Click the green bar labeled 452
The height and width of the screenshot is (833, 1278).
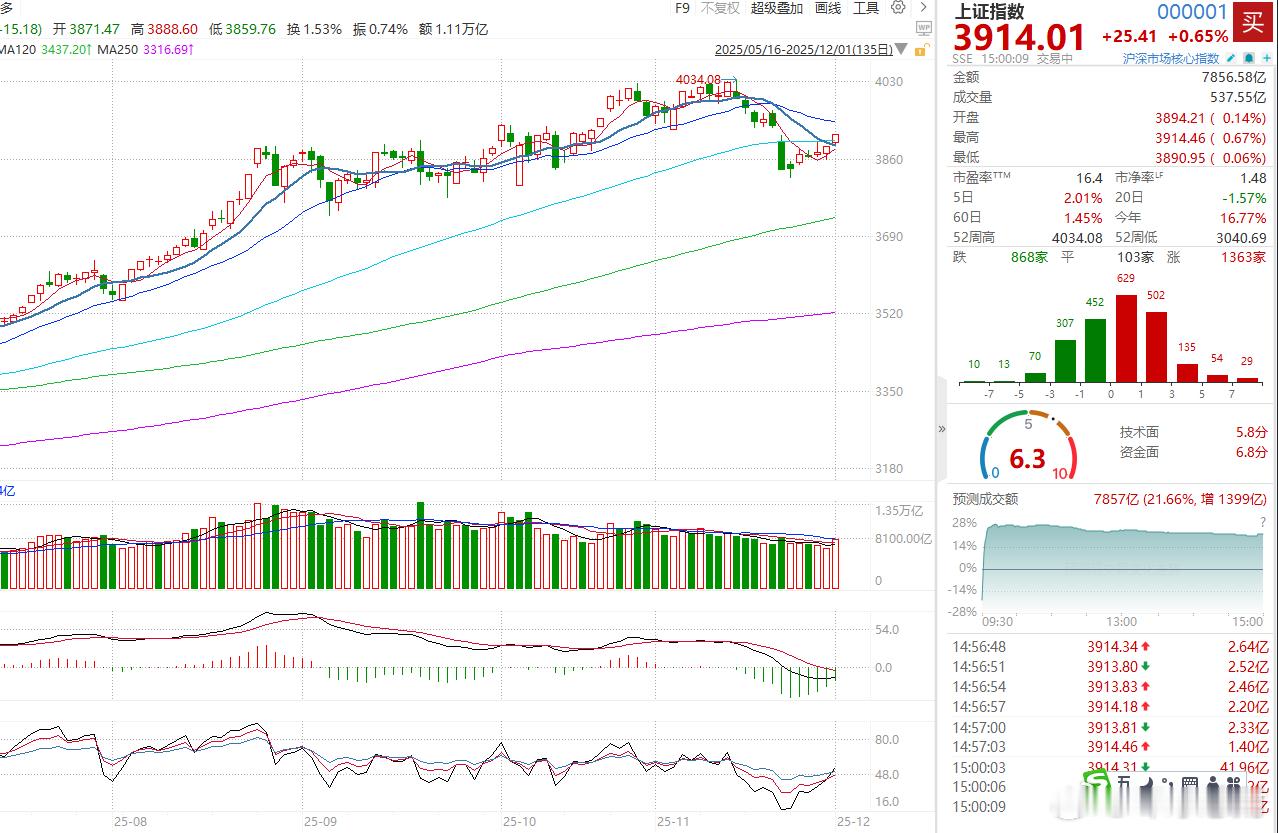[x=1095, y=350]
